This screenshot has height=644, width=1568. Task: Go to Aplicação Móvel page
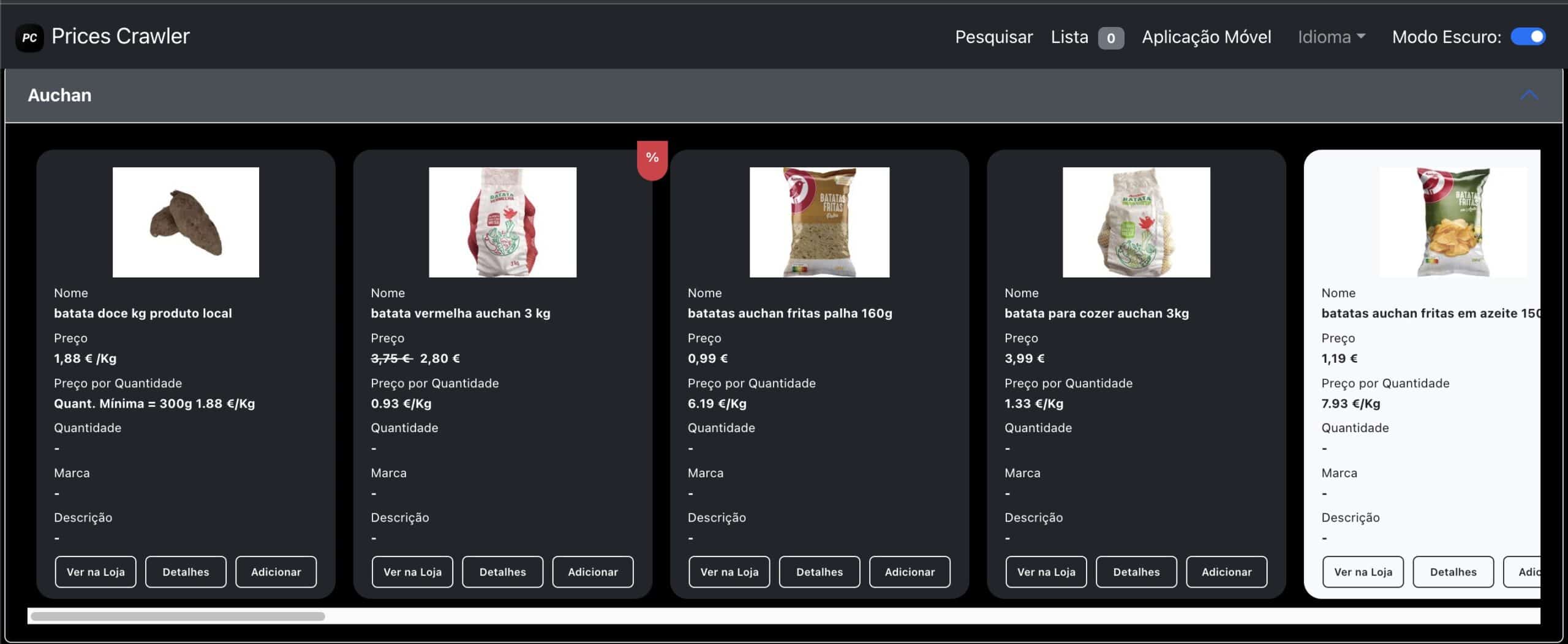coord(1206,37)
